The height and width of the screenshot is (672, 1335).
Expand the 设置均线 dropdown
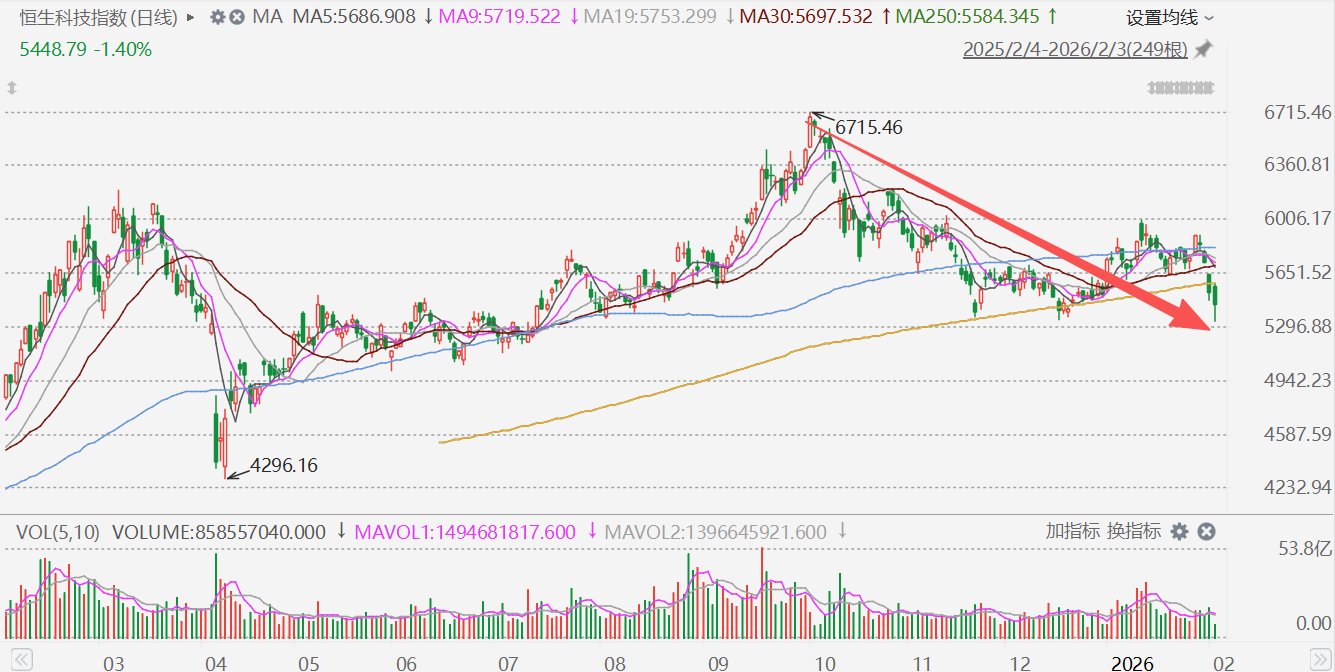(x=1170, y=18)
